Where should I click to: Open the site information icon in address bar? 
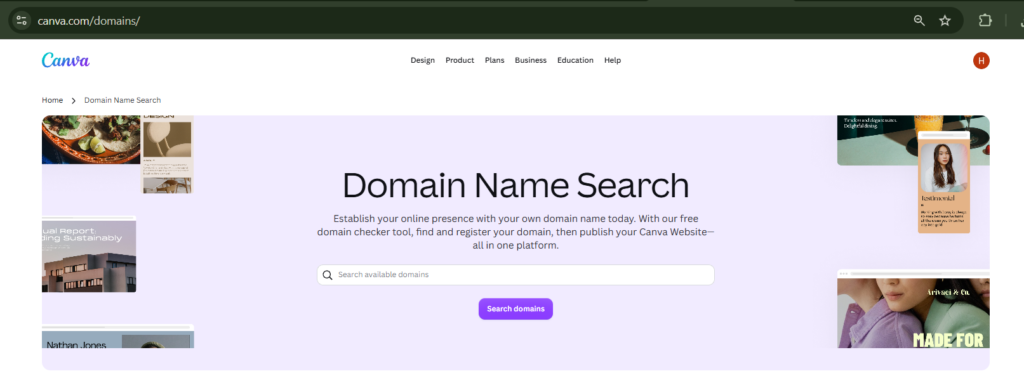(21, 20)
